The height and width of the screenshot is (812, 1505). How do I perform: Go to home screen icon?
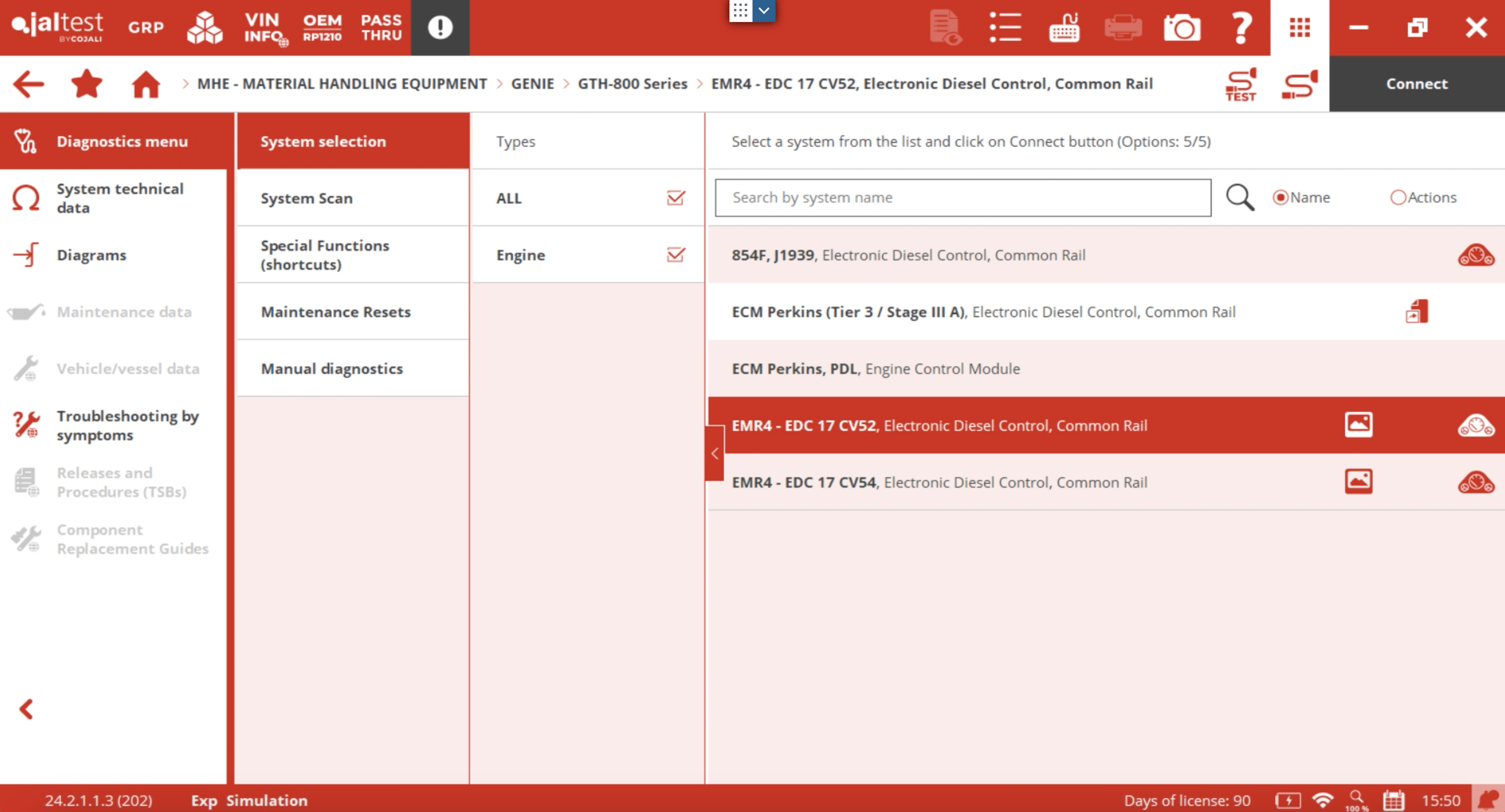click(x=145, y=84)
